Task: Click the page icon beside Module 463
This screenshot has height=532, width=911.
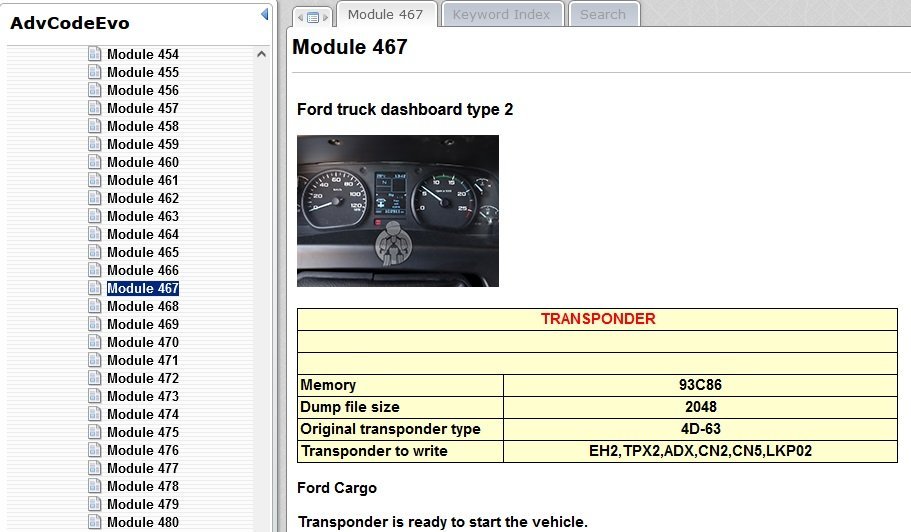Action: tap(95, 216)
